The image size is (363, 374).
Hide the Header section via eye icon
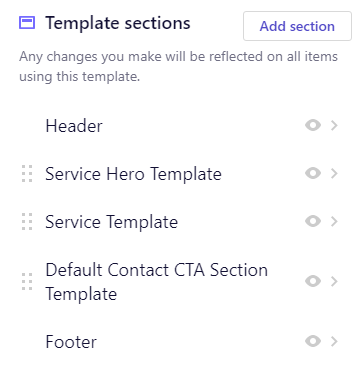click(x=313, y=125)
